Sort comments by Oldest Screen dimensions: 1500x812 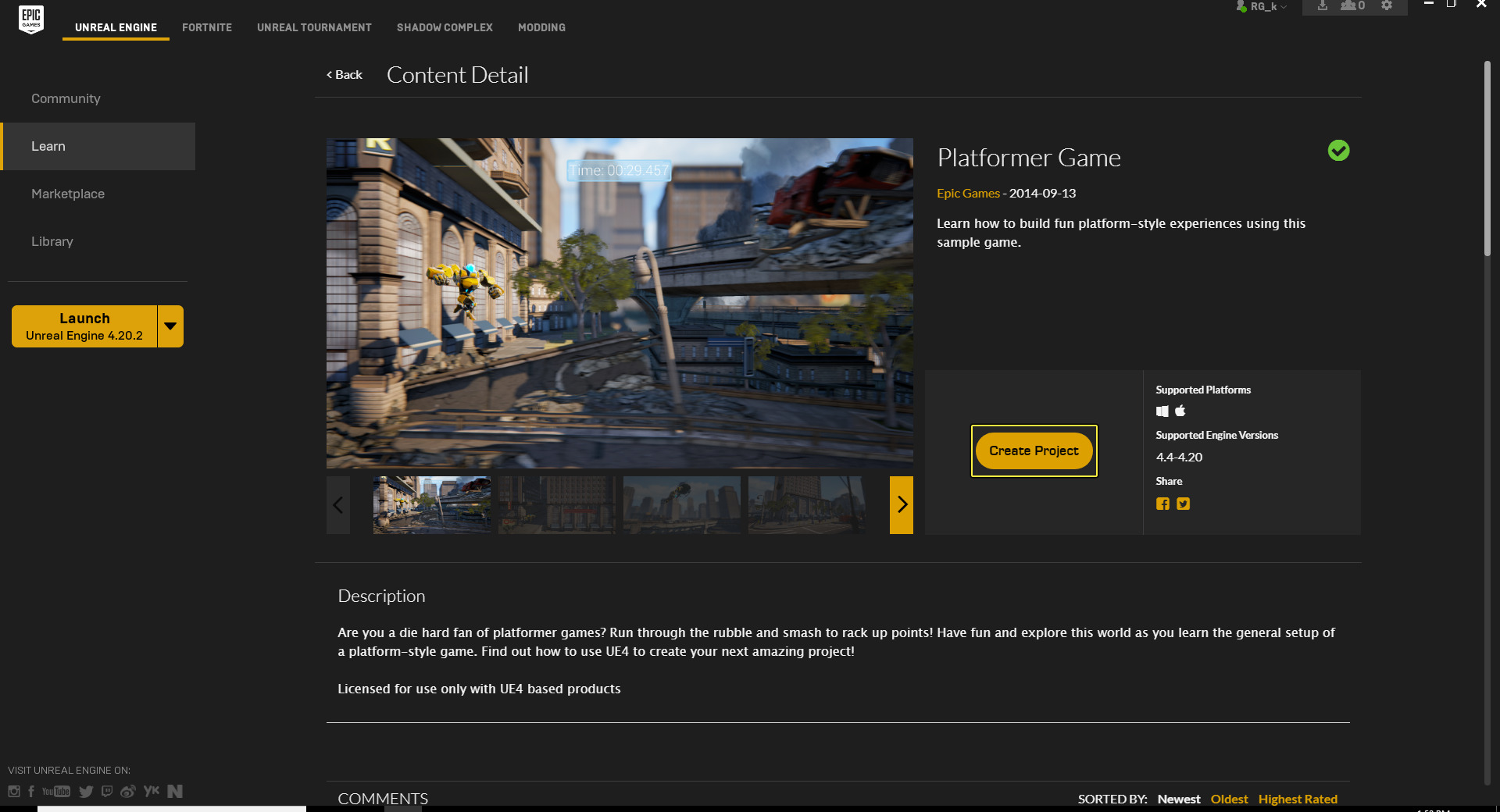[1229, 799]
